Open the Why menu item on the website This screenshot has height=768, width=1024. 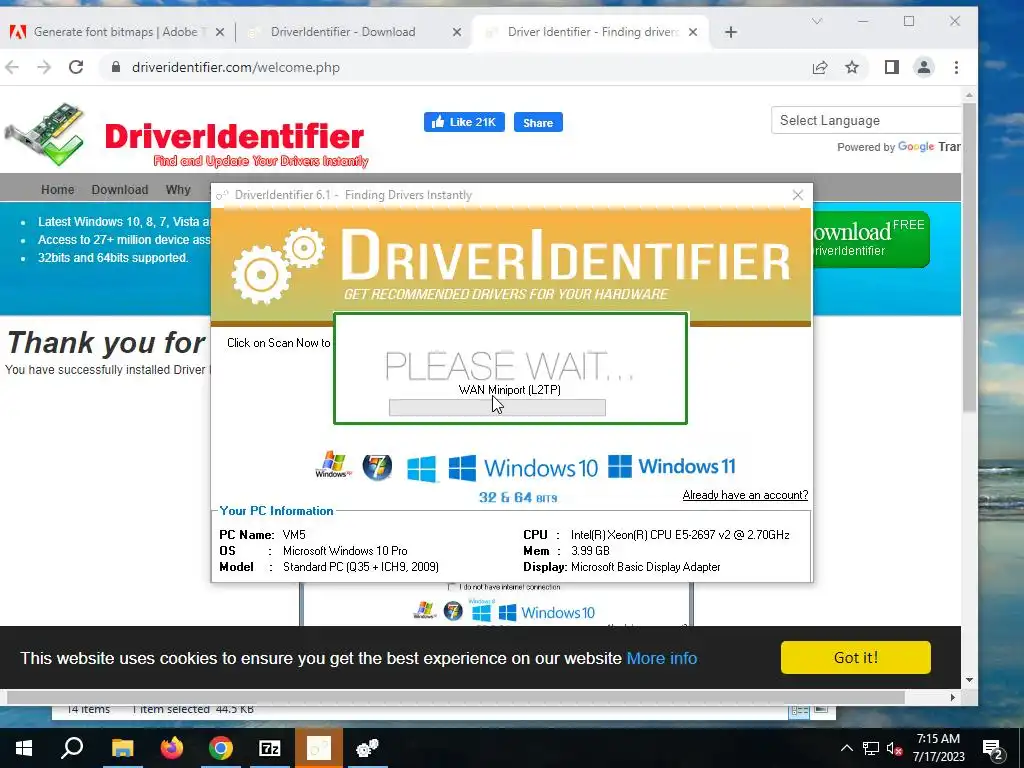178,189
